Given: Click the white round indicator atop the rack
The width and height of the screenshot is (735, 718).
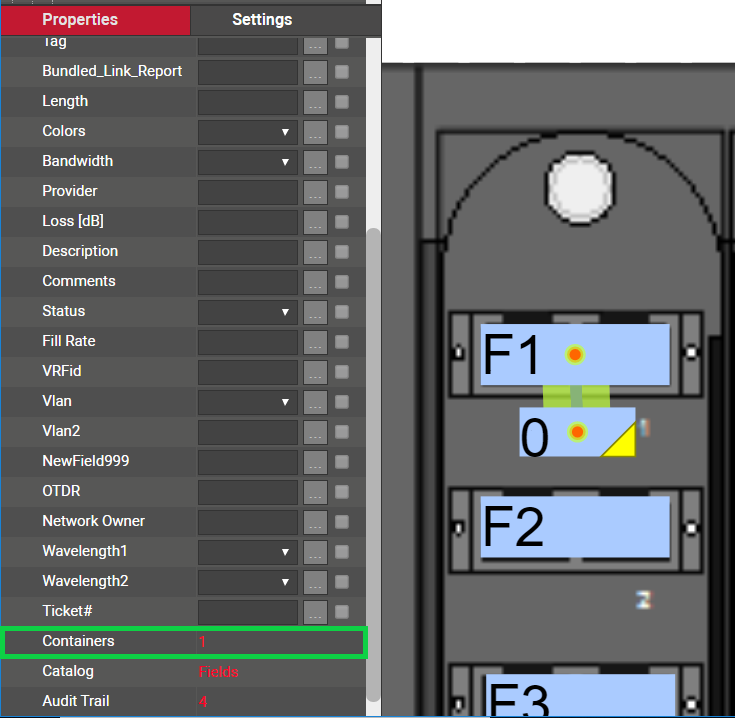Looking at the screenshot, I should 580,188.
